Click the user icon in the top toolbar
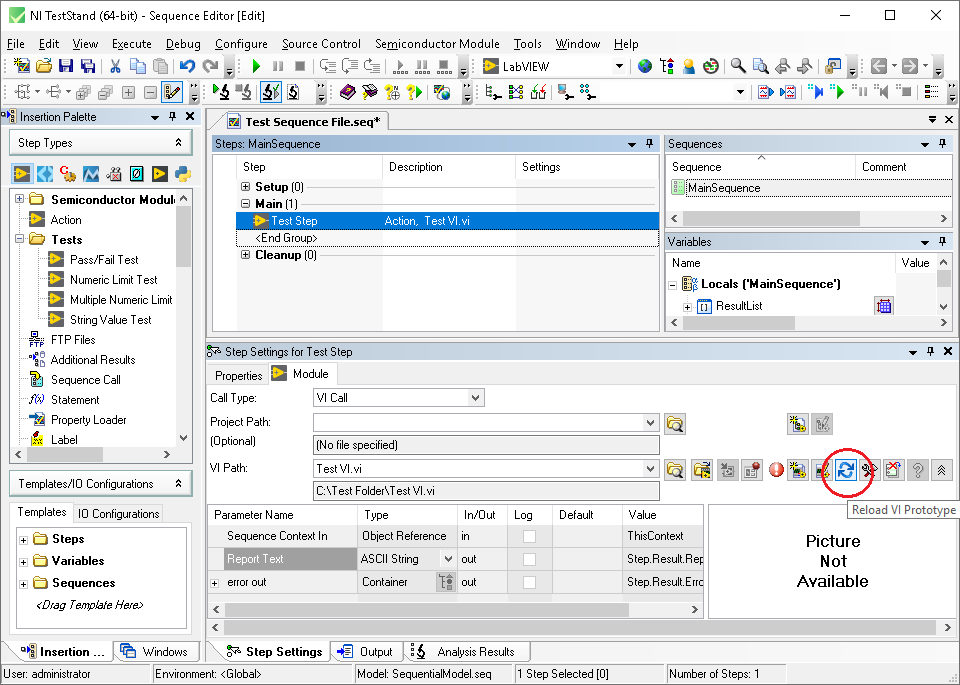 (x=689, y=66)
